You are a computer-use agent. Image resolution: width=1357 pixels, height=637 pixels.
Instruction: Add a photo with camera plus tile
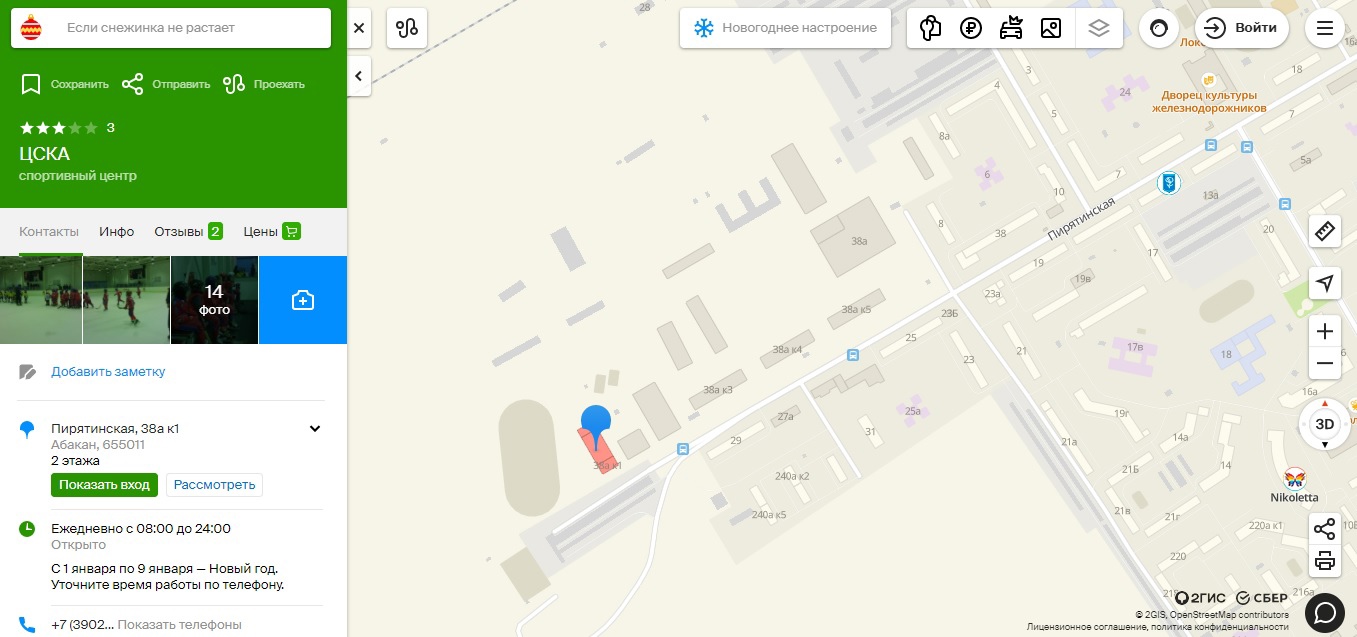pos(303,300)
